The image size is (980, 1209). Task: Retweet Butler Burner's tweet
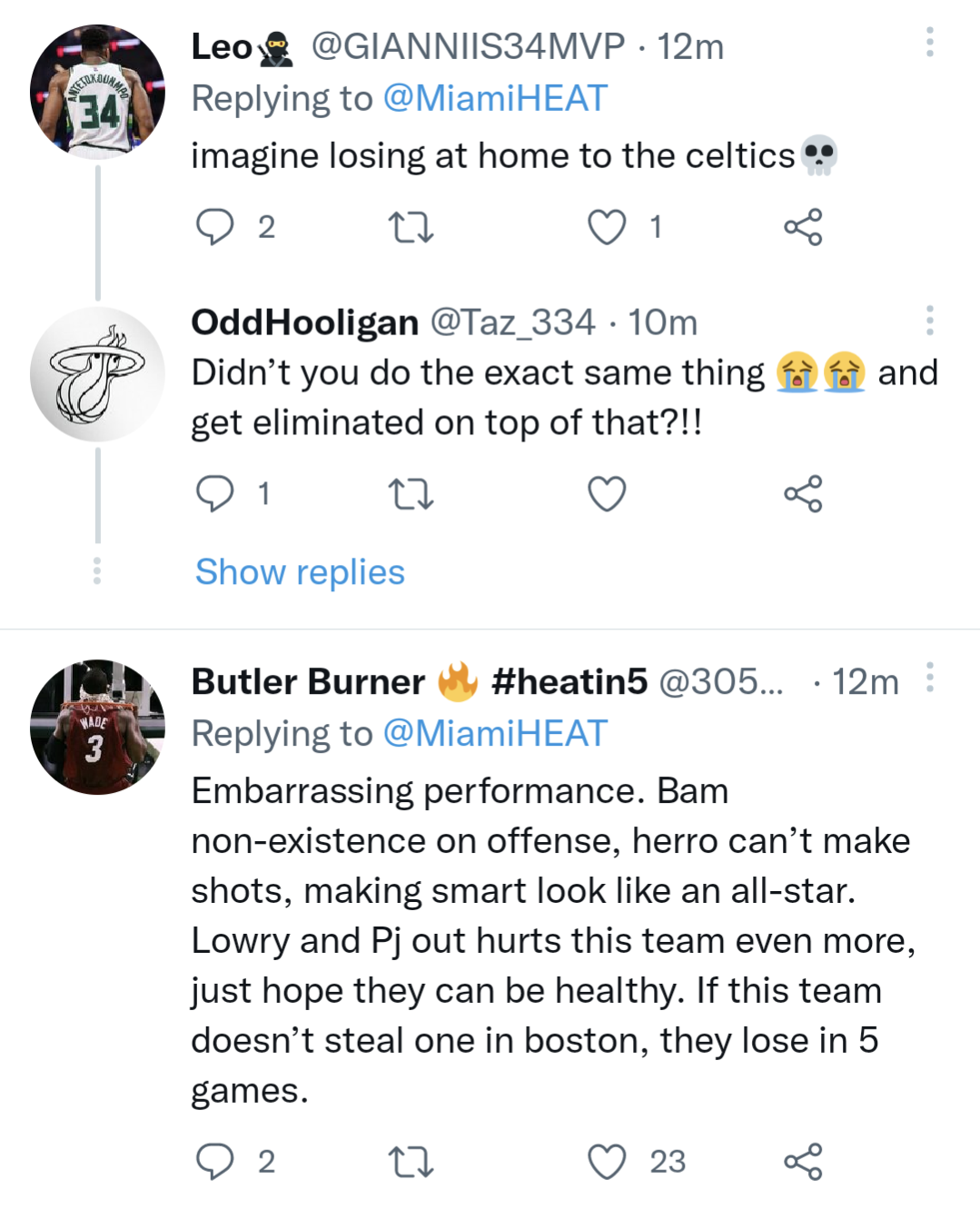point(411,1161)
